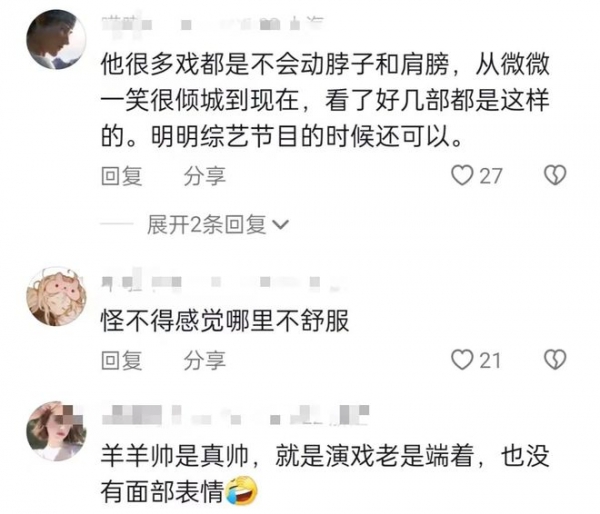600x514 pixels.
Task: Select the comment text '羊羊帅是真帅'
Action: pos(174,456)
